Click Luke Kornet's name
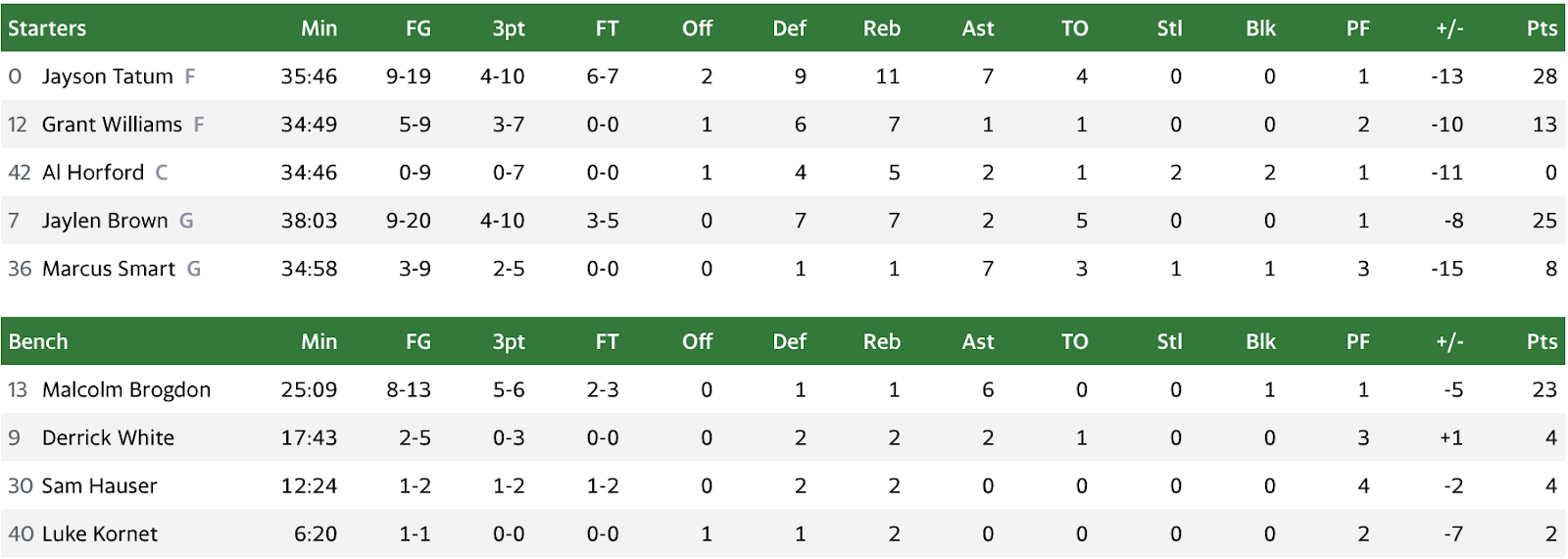This screenshot has height=559, width=1568. [x=99, y=534]
